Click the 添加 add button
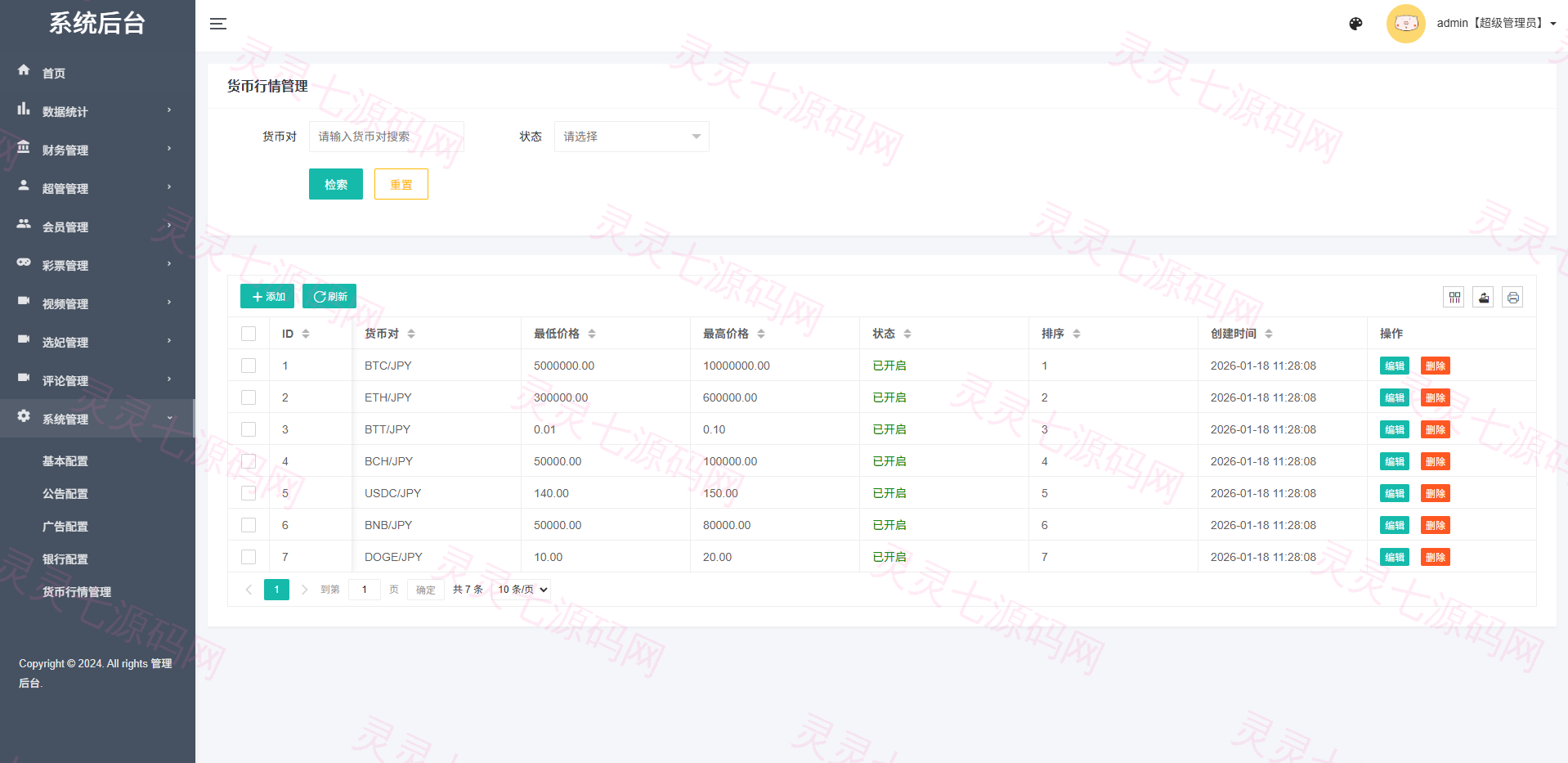 [x=267, y=296]
